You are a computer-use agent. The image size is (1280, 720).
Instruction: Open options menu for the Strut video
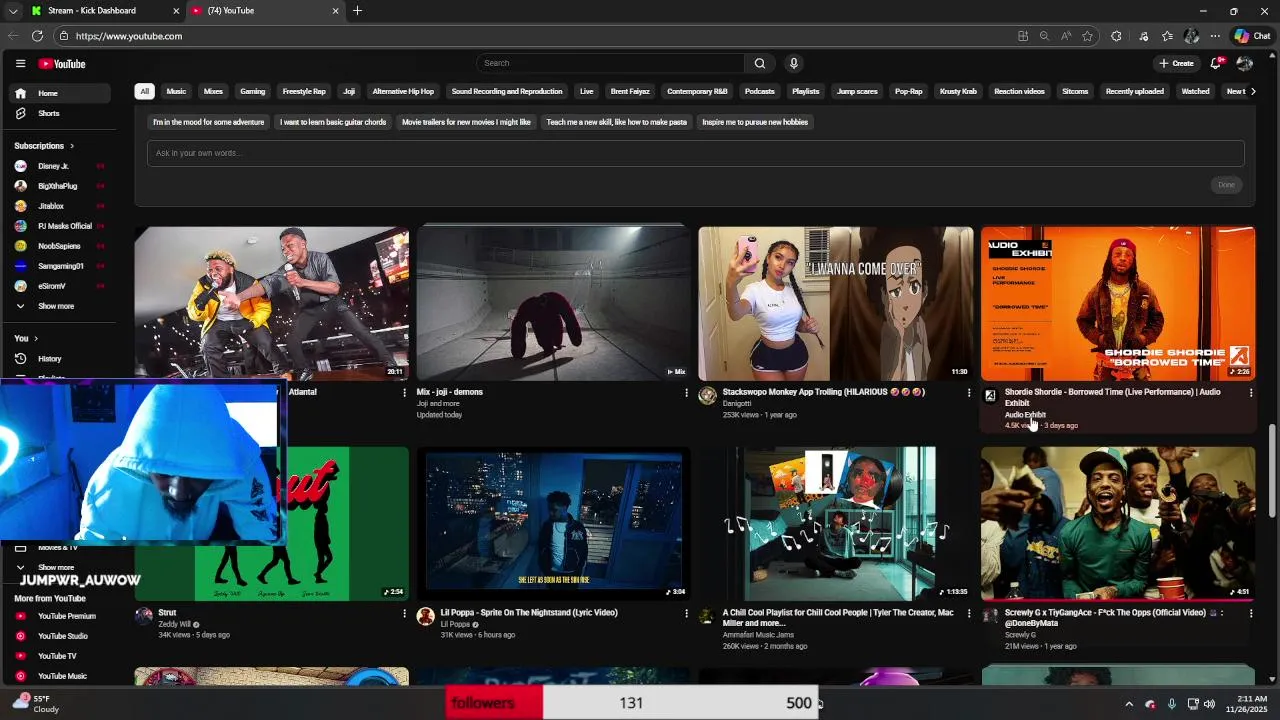tap(404, 613)
